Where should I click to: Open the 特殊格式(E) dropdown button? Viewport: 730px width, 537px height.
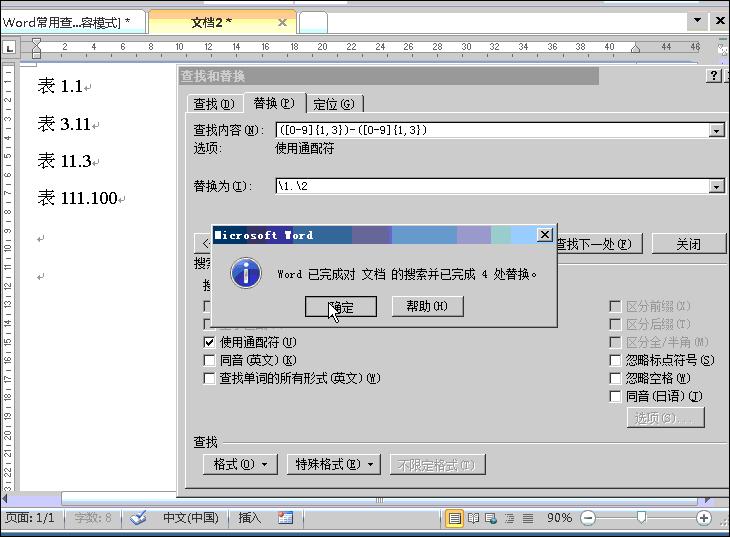[334, 464]
